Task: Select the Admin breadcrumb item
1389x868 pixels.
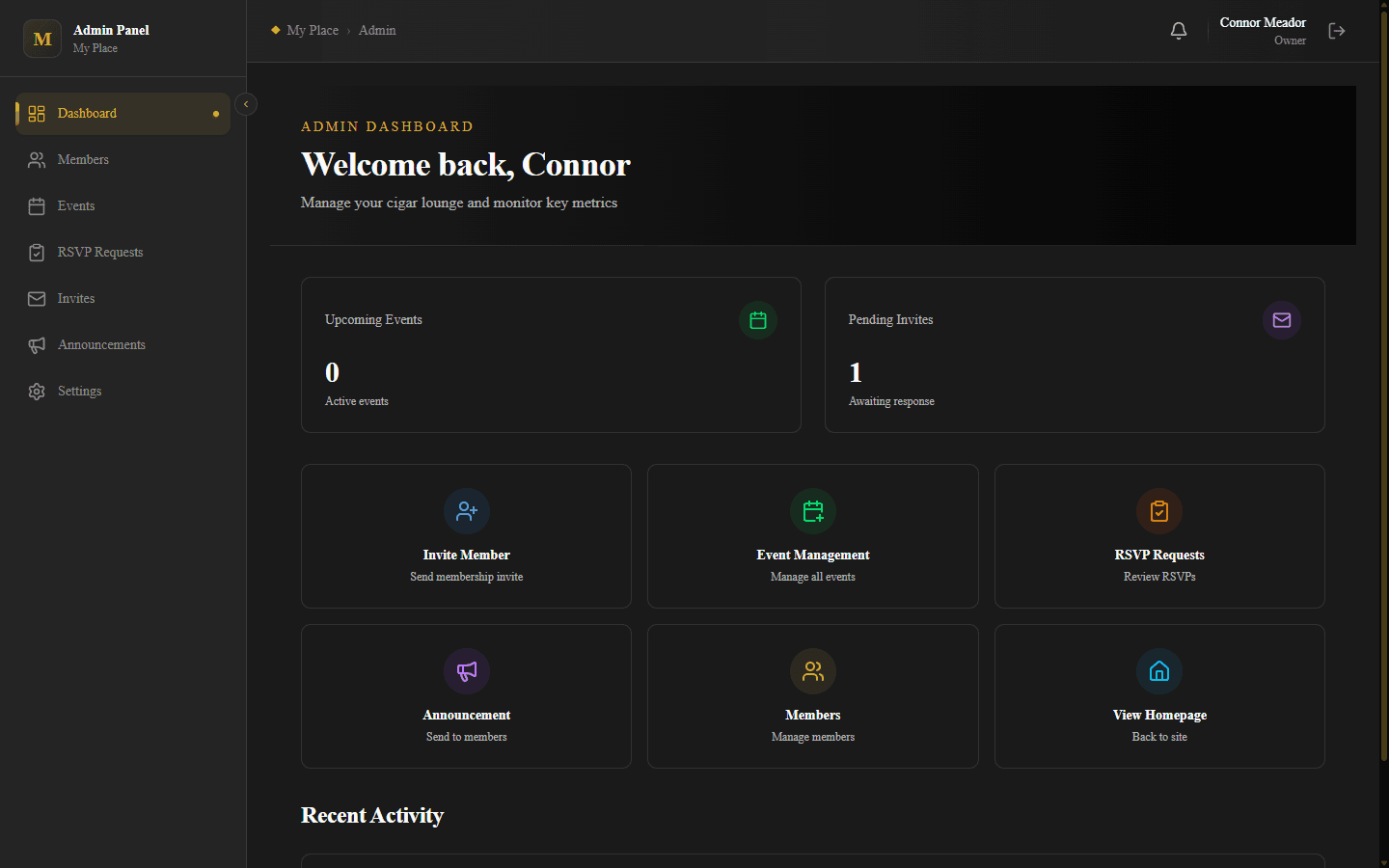Action: (376, 30)
